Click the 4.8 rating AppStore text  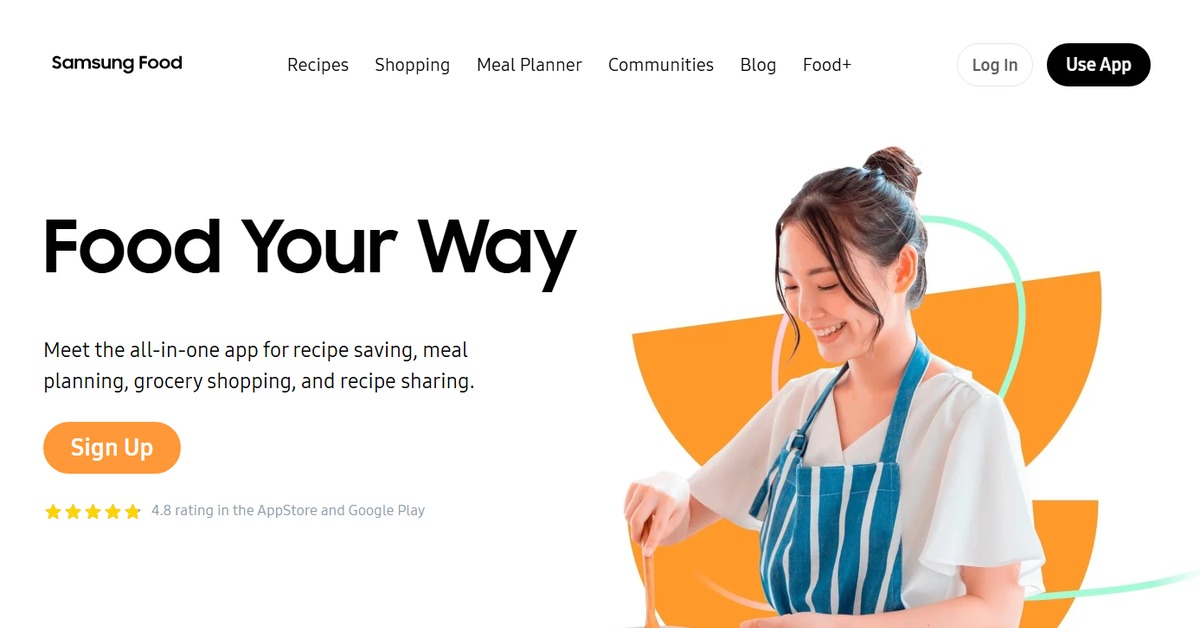(x=288, y=510)
